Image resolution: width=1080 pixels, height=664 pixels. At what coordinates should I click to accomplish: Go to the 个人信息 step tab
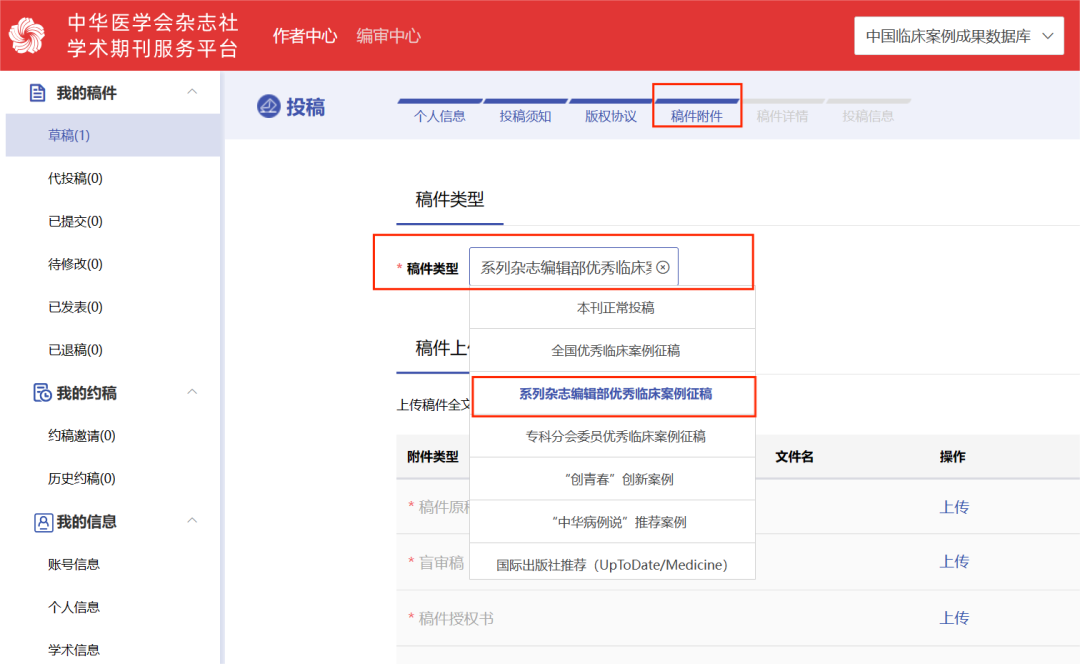tap(439, 116)
